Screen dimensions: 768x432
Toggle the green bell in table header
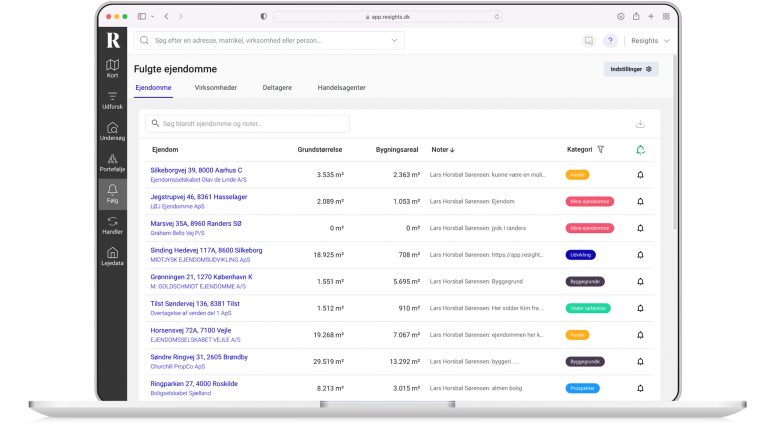click(640, 150)
